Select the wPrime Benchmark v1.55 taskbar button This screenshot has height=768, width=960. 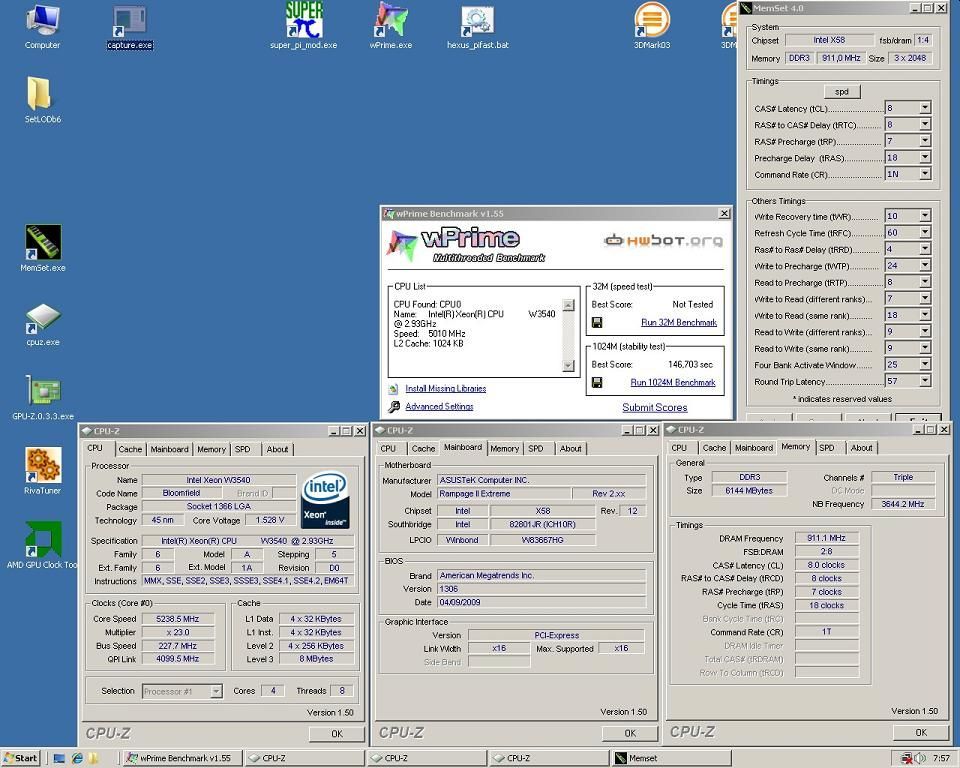point(182,758)
